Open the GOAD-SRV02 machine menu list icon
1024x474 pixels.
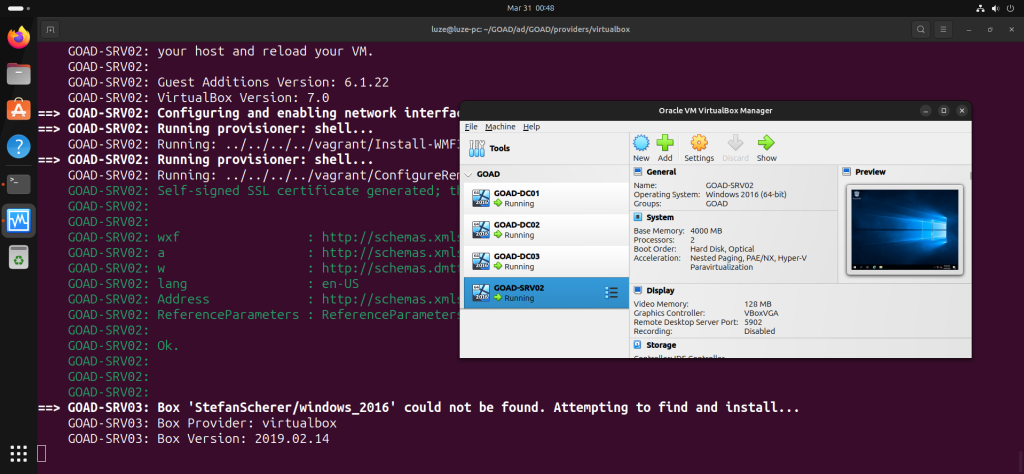pyautogui.click(x=612, y=292)
